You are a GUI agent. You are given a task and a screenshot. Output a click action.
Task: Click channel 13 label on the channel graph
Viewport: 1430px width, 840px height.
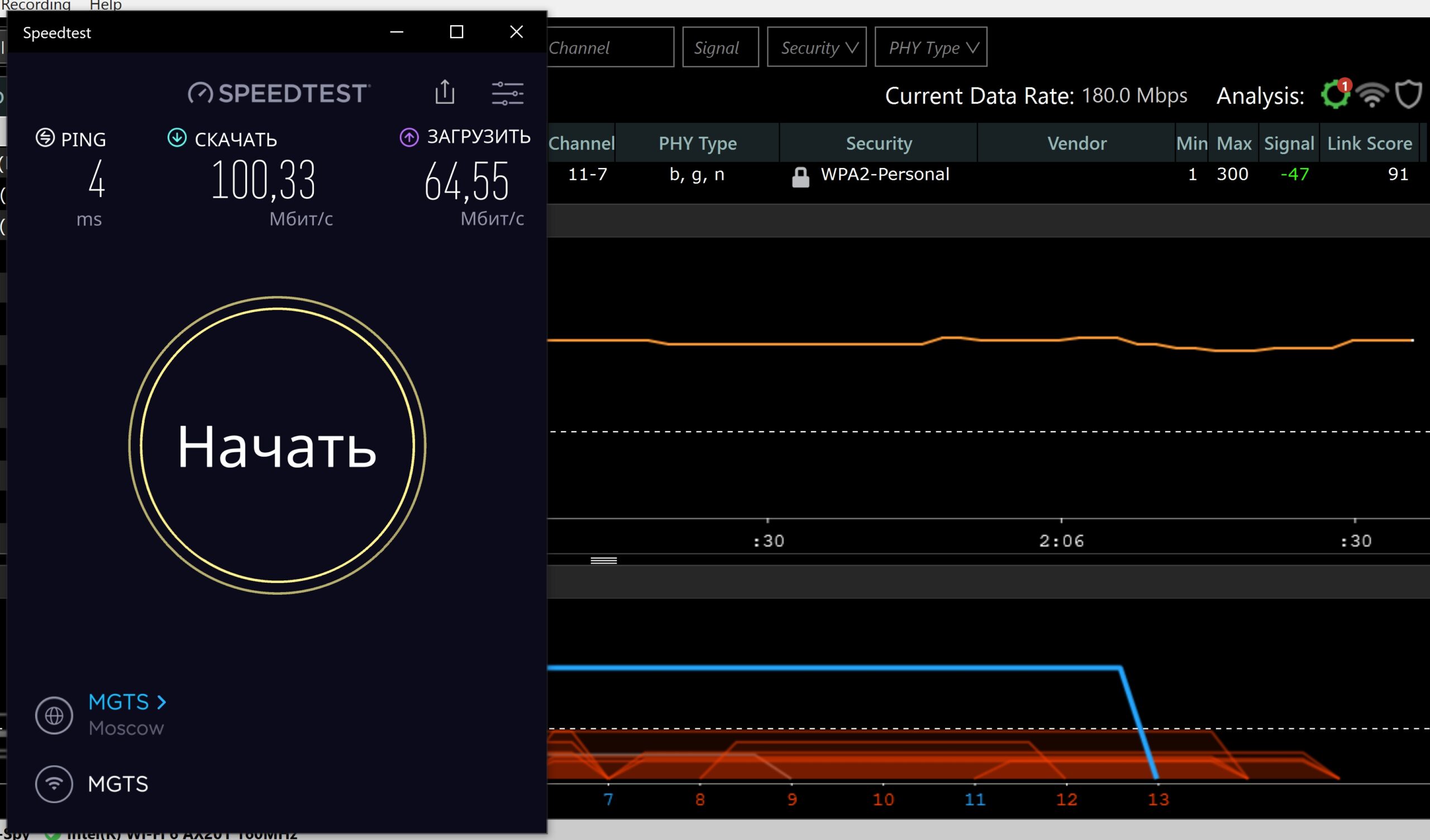point(1158,800)
